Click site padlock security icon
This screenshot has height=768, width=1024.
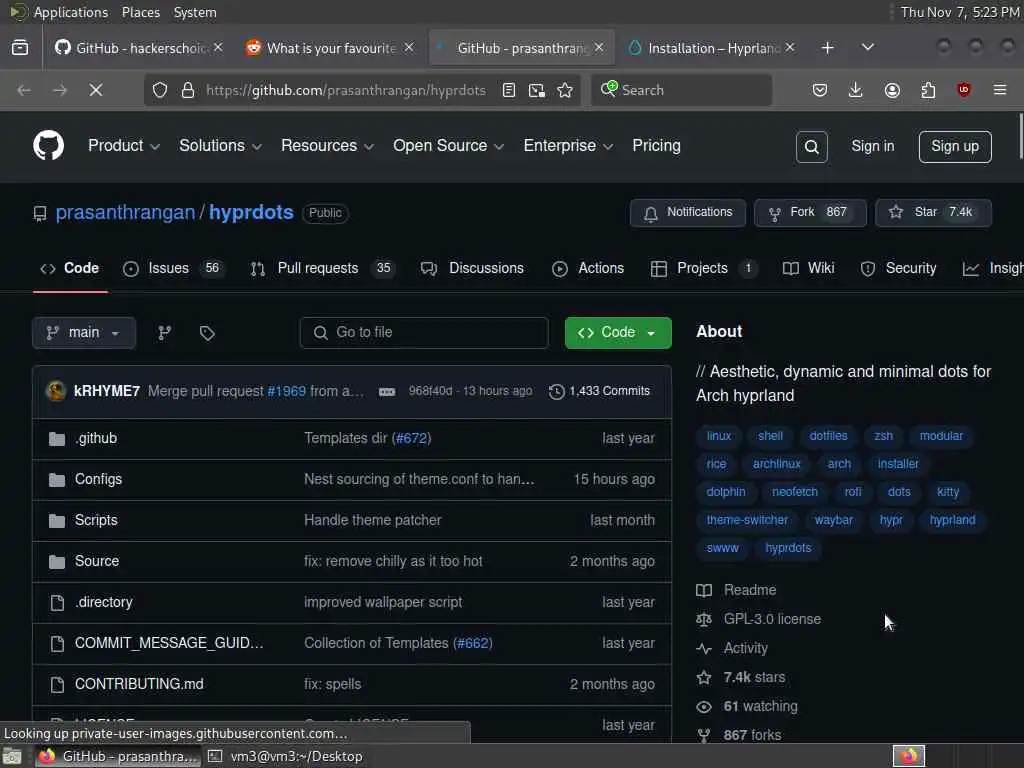click(x=188, y=90)
